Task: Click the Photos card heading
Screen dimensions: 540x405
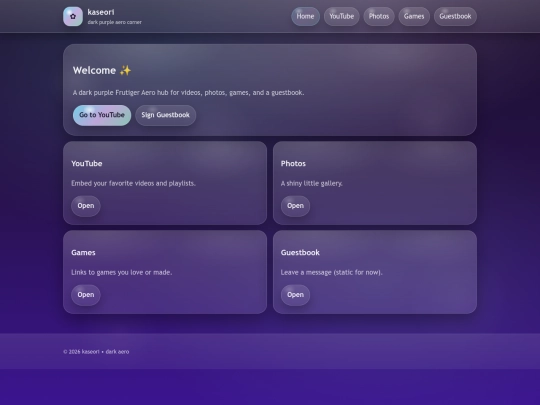Action: click(x=293, y=164)
